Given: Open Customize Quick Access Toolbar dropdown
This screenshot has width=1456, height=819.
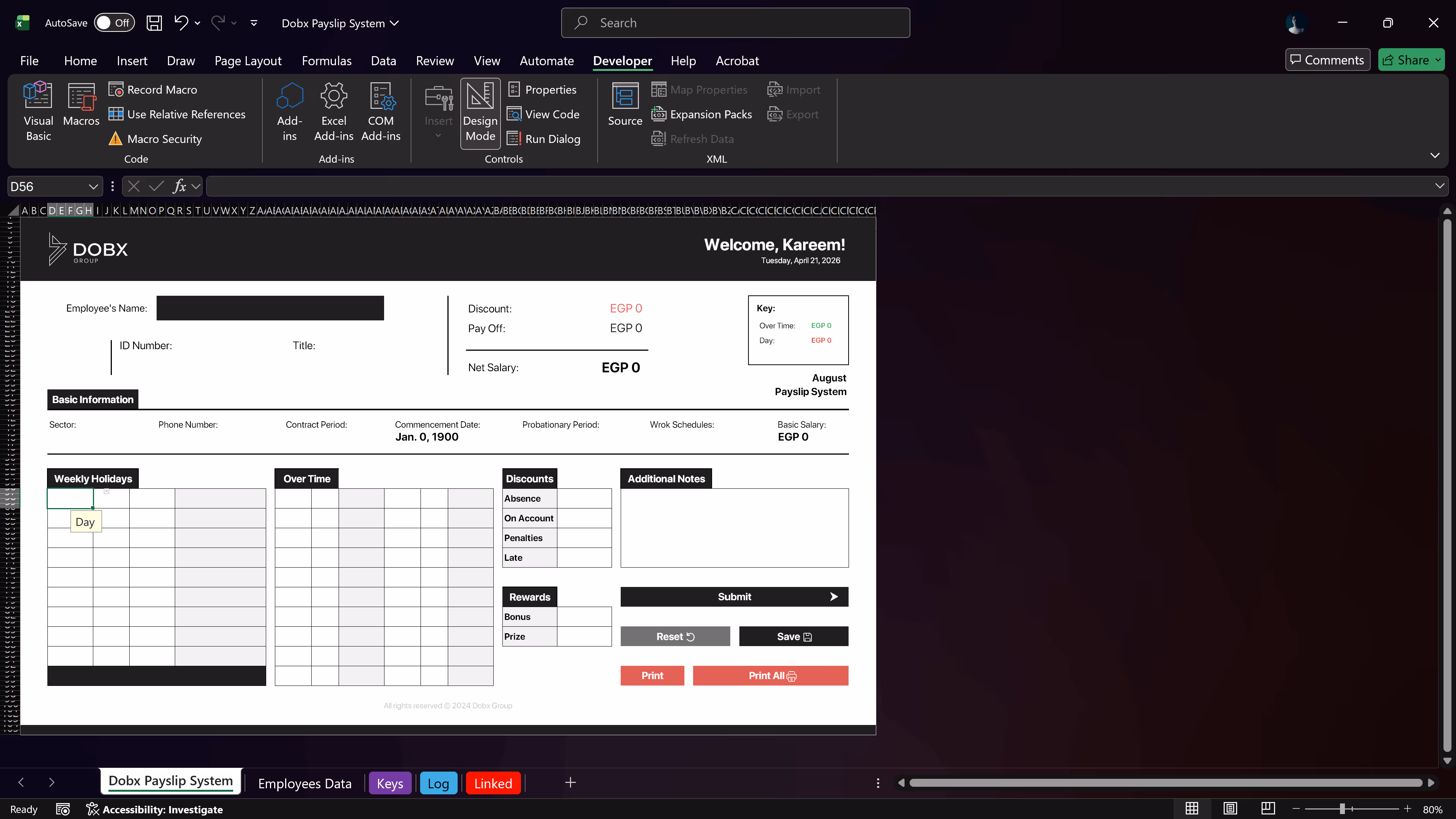Looking at the screenshot, I should coord(254,23).
